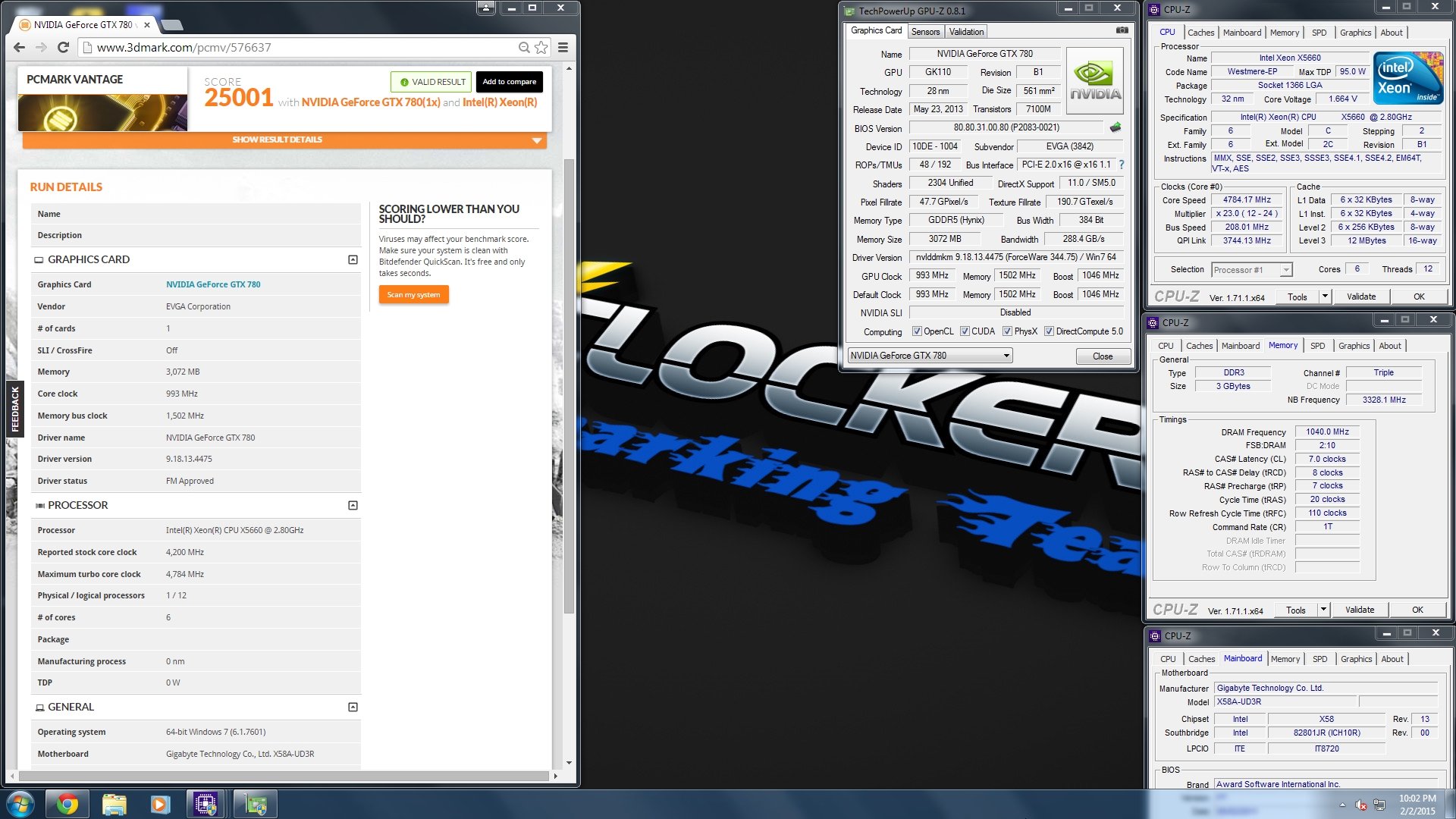Bookmark page with star icon

541,47
